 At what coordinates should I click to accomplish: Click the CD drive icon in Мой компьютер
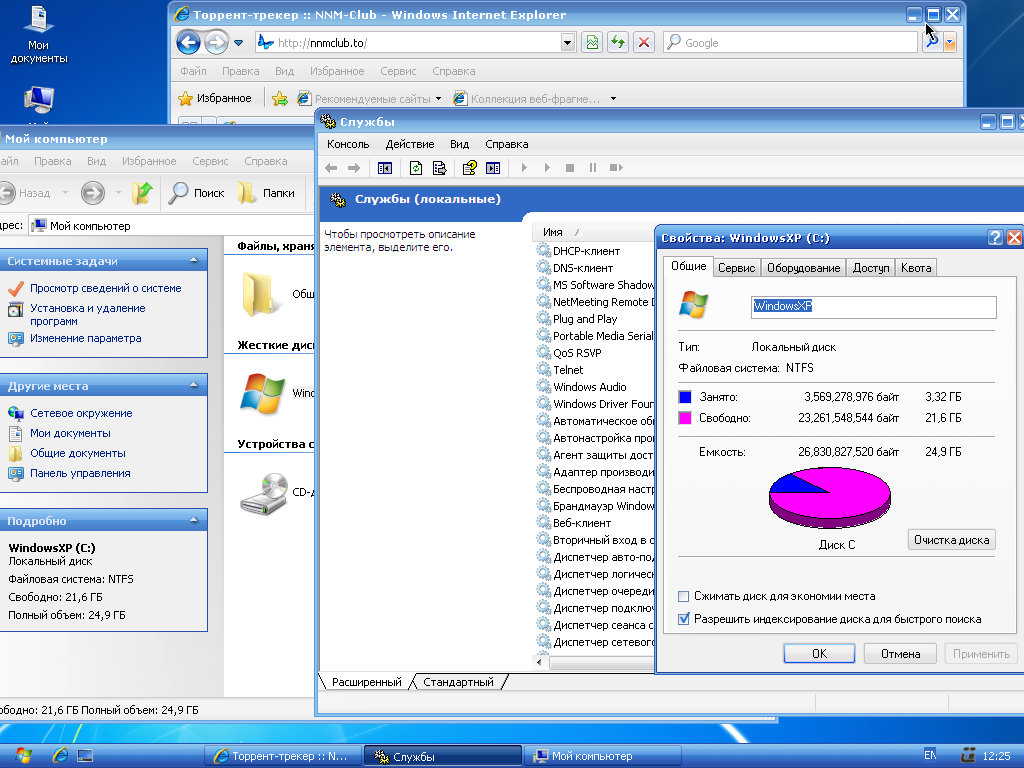click(x=265, y=493)
